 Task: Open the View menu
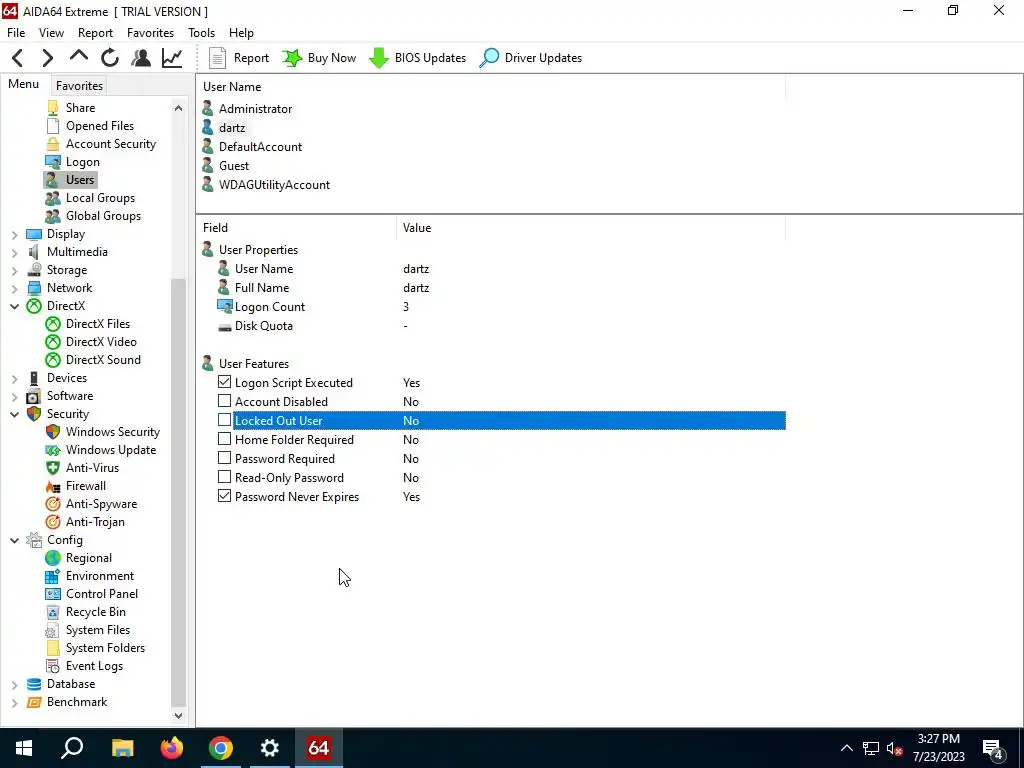tap(52, 33)
